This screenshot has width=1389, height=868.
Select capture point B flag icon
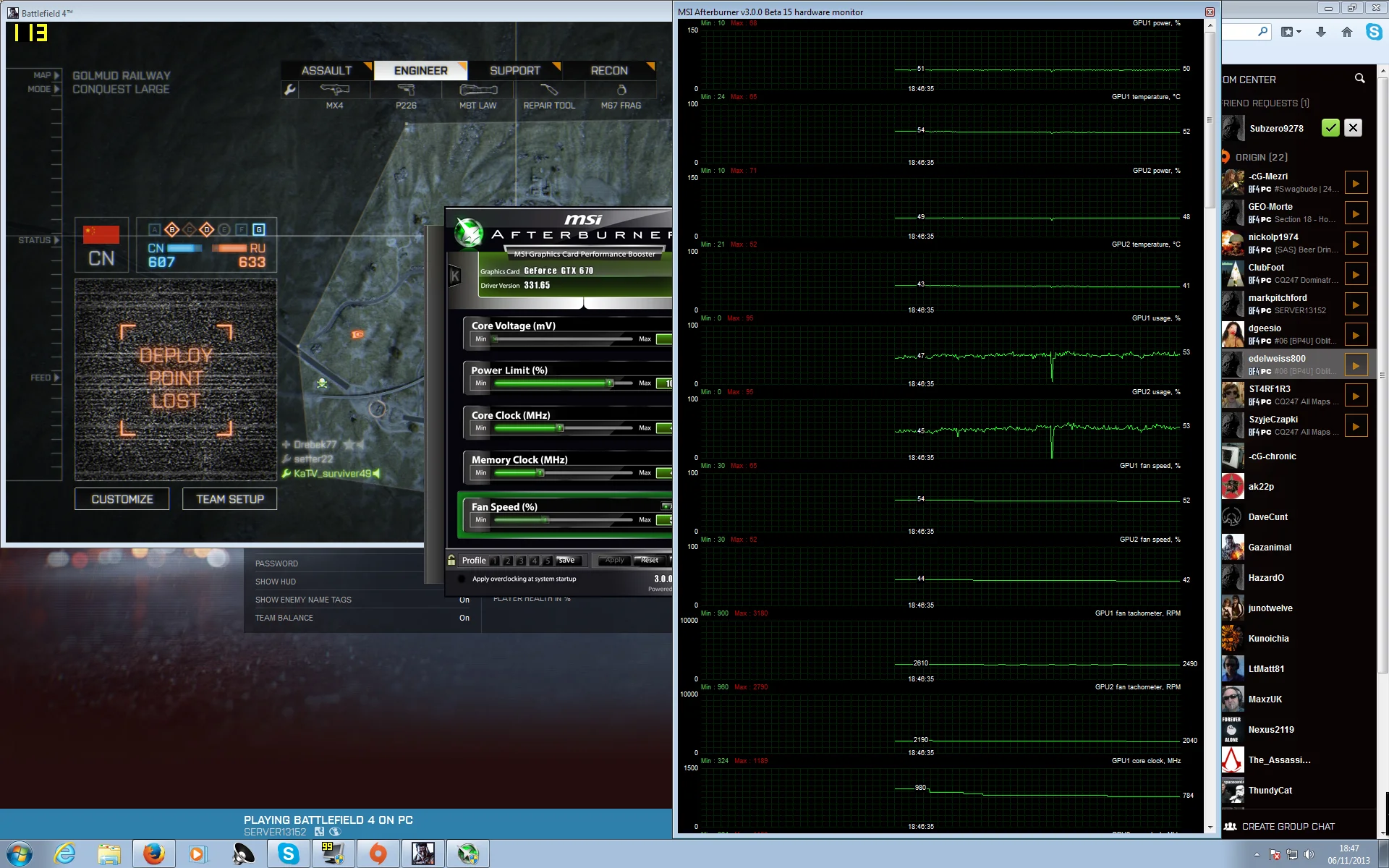coord(171,229)
